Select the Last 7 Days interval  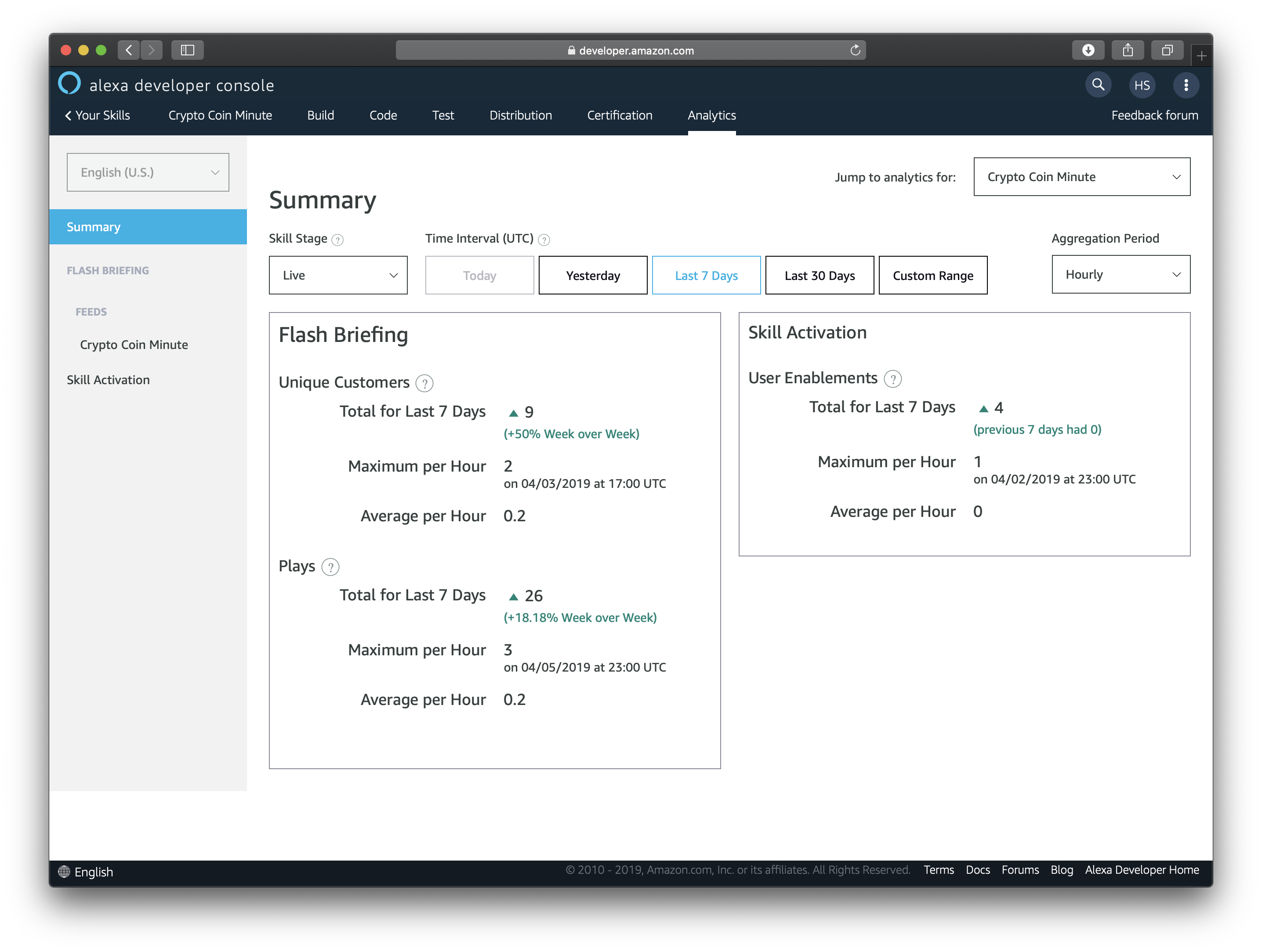706,276
